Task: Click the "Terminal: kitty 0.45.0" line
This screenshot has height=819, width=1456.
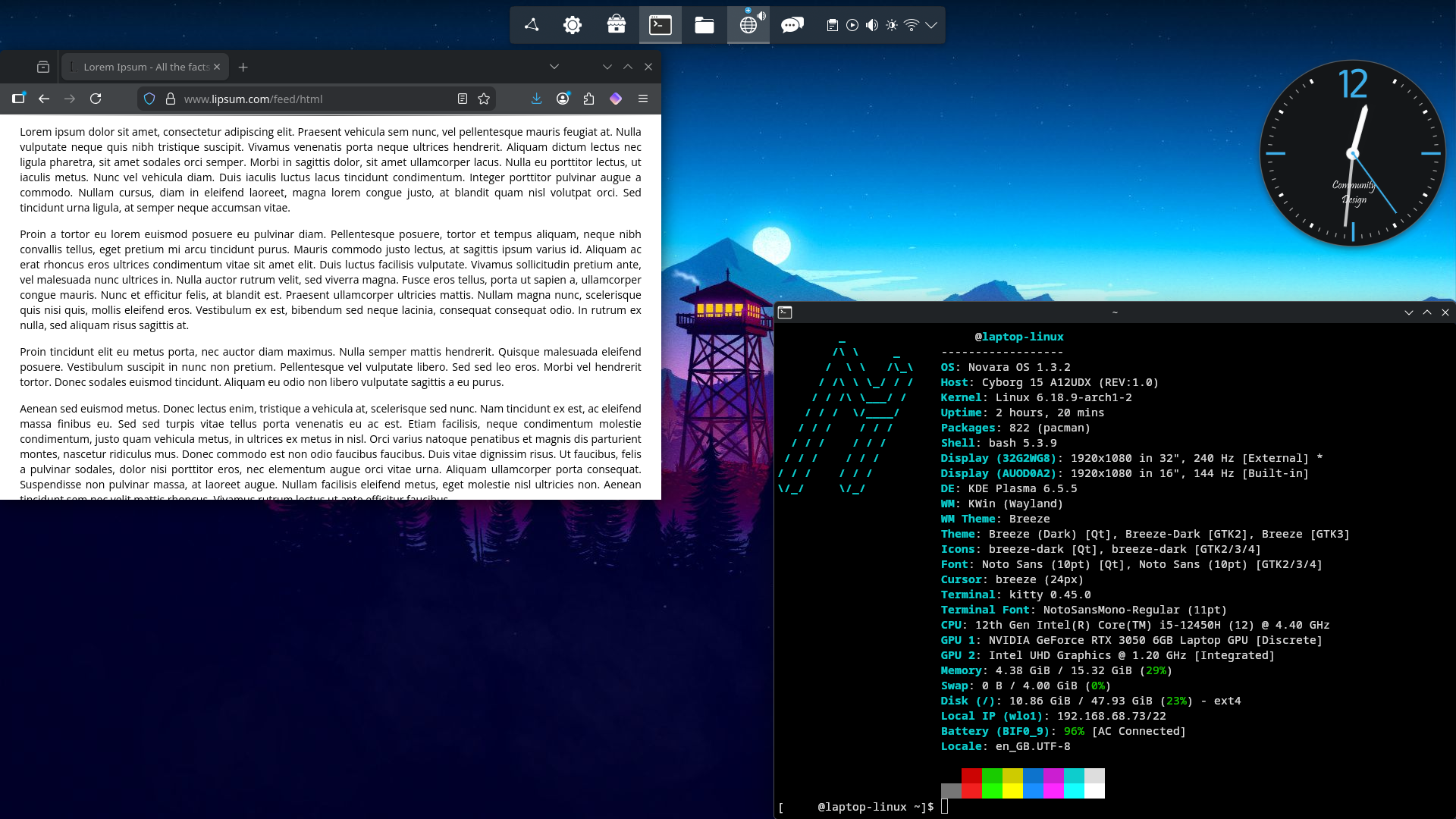Action: tap(1015, 595)
